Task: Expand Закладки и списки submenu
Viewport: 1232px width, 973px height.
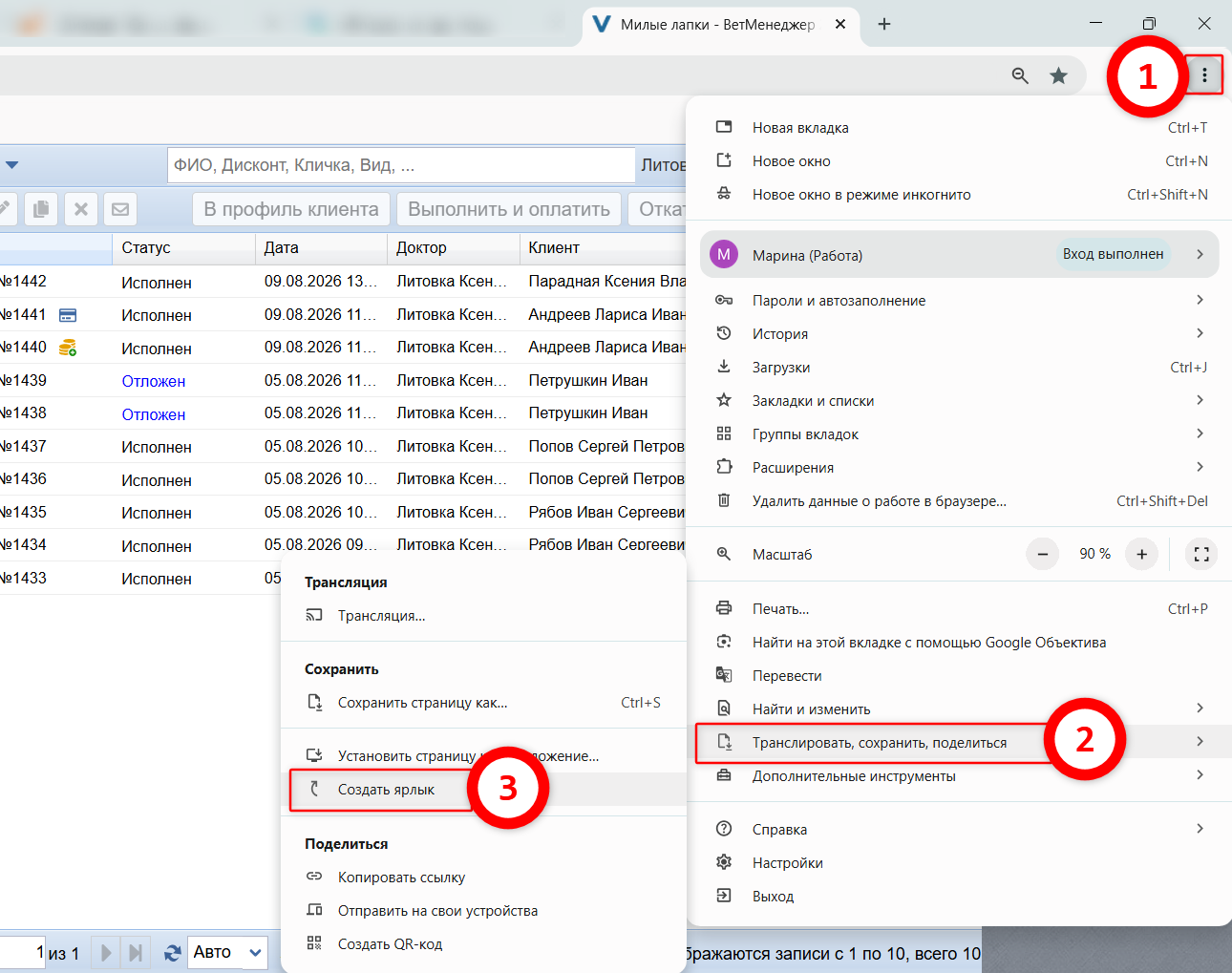Action: pos(959,401)
